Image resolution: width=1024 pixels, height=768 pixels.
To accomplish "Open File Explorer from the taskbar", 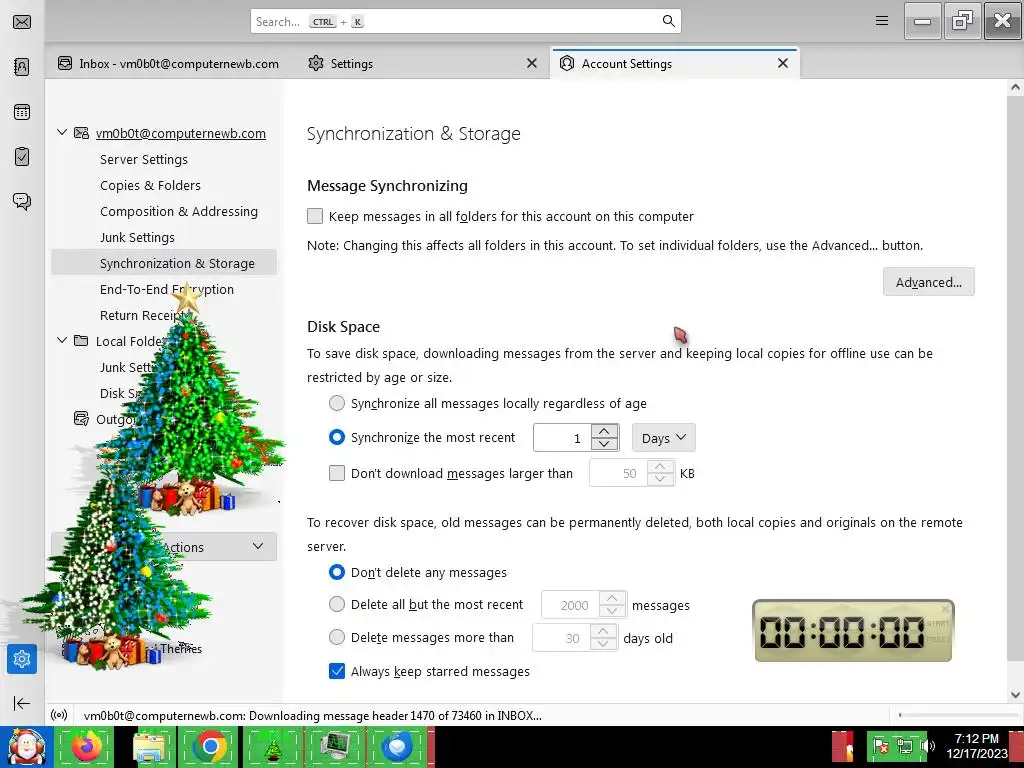I will click(150, 746).
